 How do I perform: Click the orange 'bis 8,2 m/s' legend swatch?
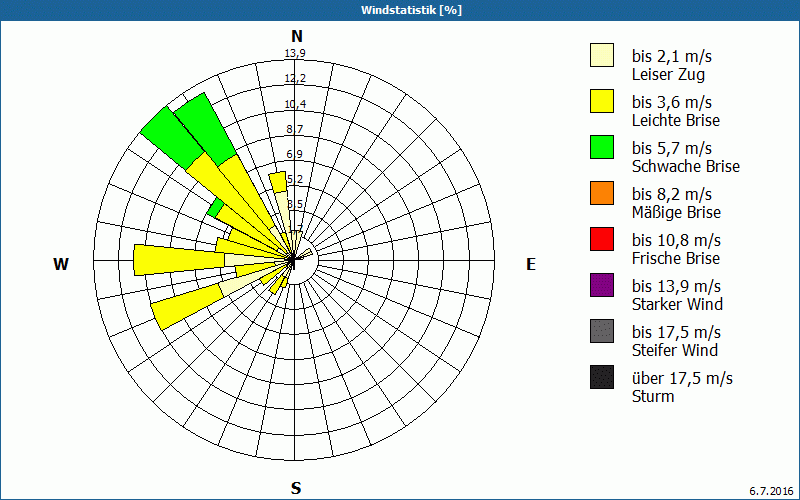[602, 193]
